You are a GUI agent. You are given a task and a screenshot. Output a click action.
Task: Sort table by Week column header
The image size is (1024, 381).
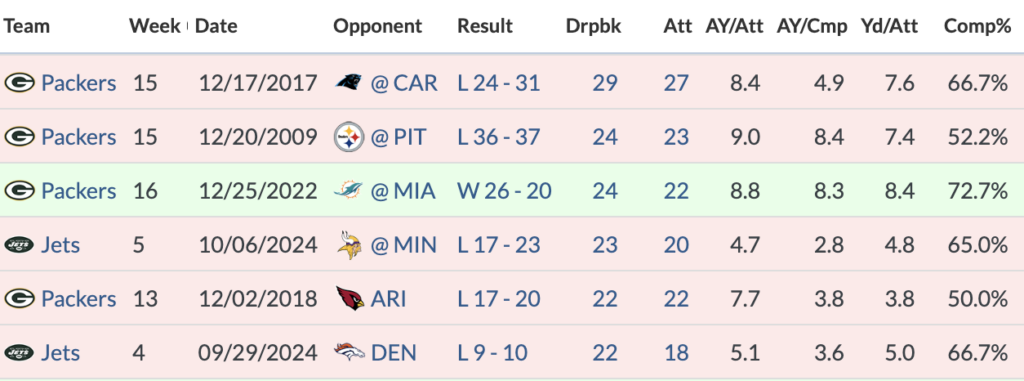point(155,26)
